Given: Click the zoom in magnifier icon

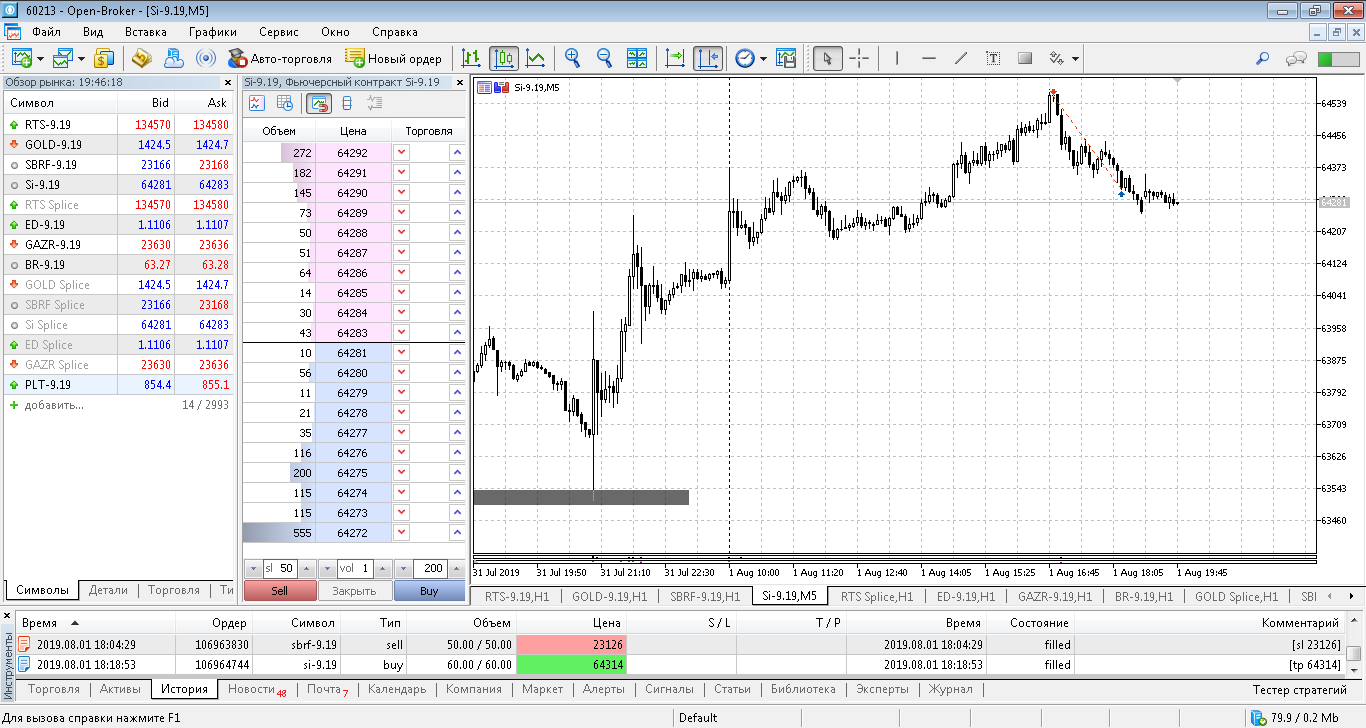Looking at the screenshot, I should (572, 58).
